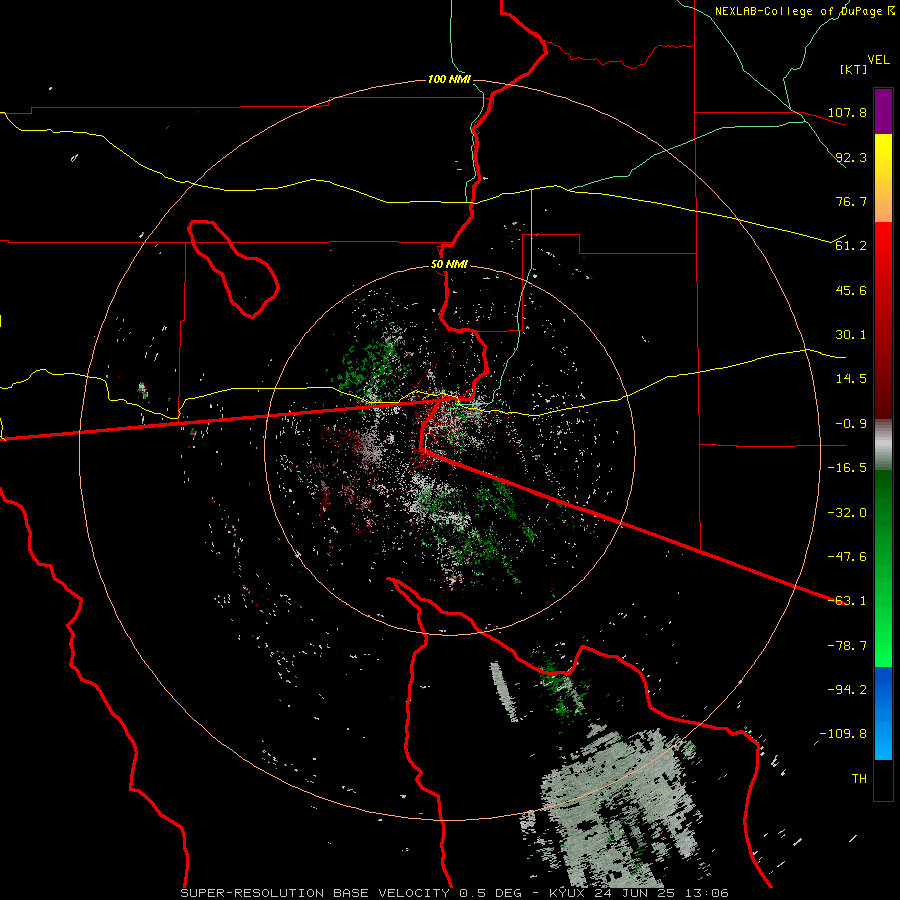Image resolution: width=900 pixels, height=900 pixels.
Task: Click the TH threshold label
Action: click(x=859, y=779)
